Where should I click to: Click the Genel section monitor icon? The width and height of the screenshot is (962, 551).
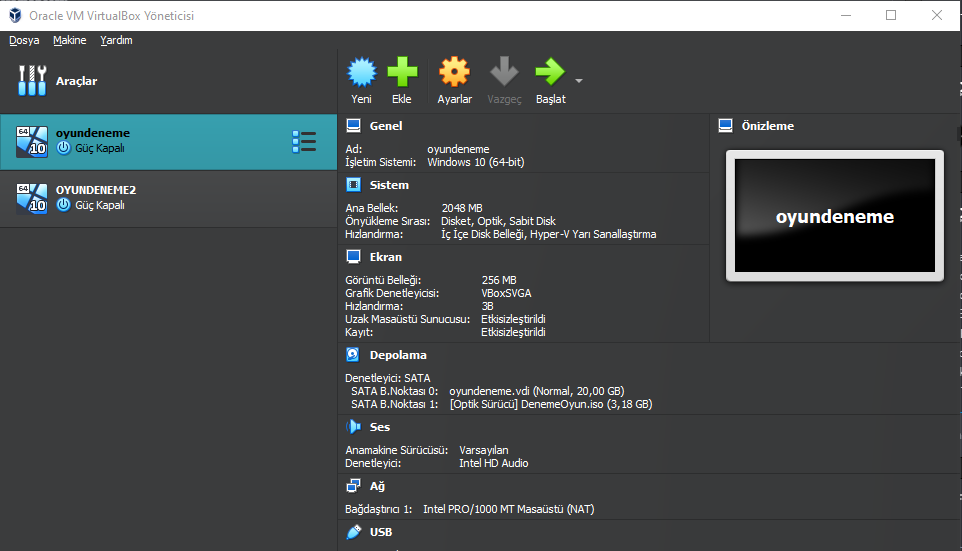[353, 126]
